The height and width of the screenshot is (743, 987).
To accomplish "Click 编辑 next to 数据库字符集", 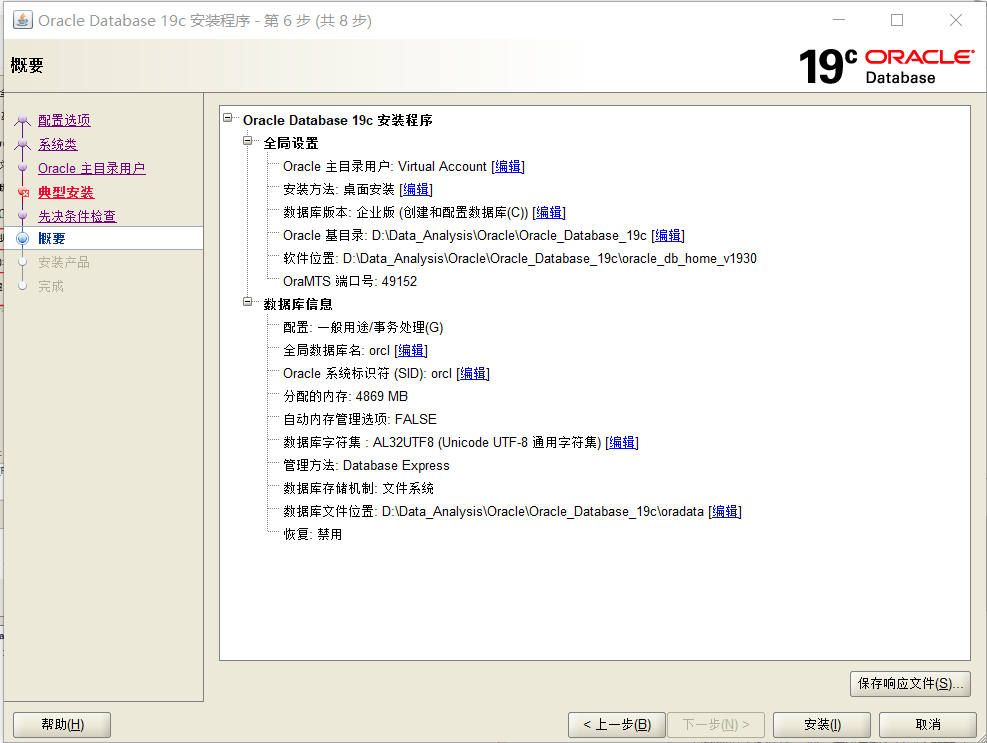I will point(621,442).
